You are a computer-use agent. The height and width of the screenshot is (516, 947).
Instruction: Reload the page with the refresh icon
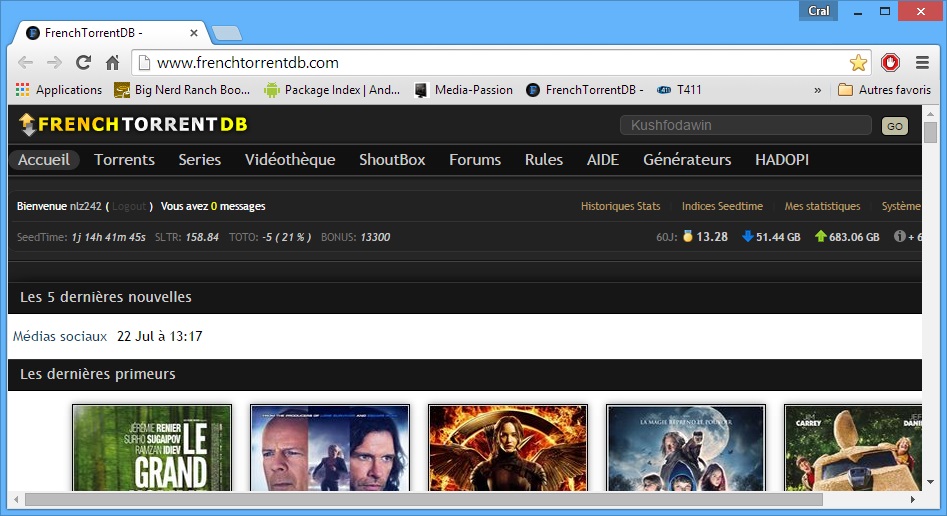point(83,62)
